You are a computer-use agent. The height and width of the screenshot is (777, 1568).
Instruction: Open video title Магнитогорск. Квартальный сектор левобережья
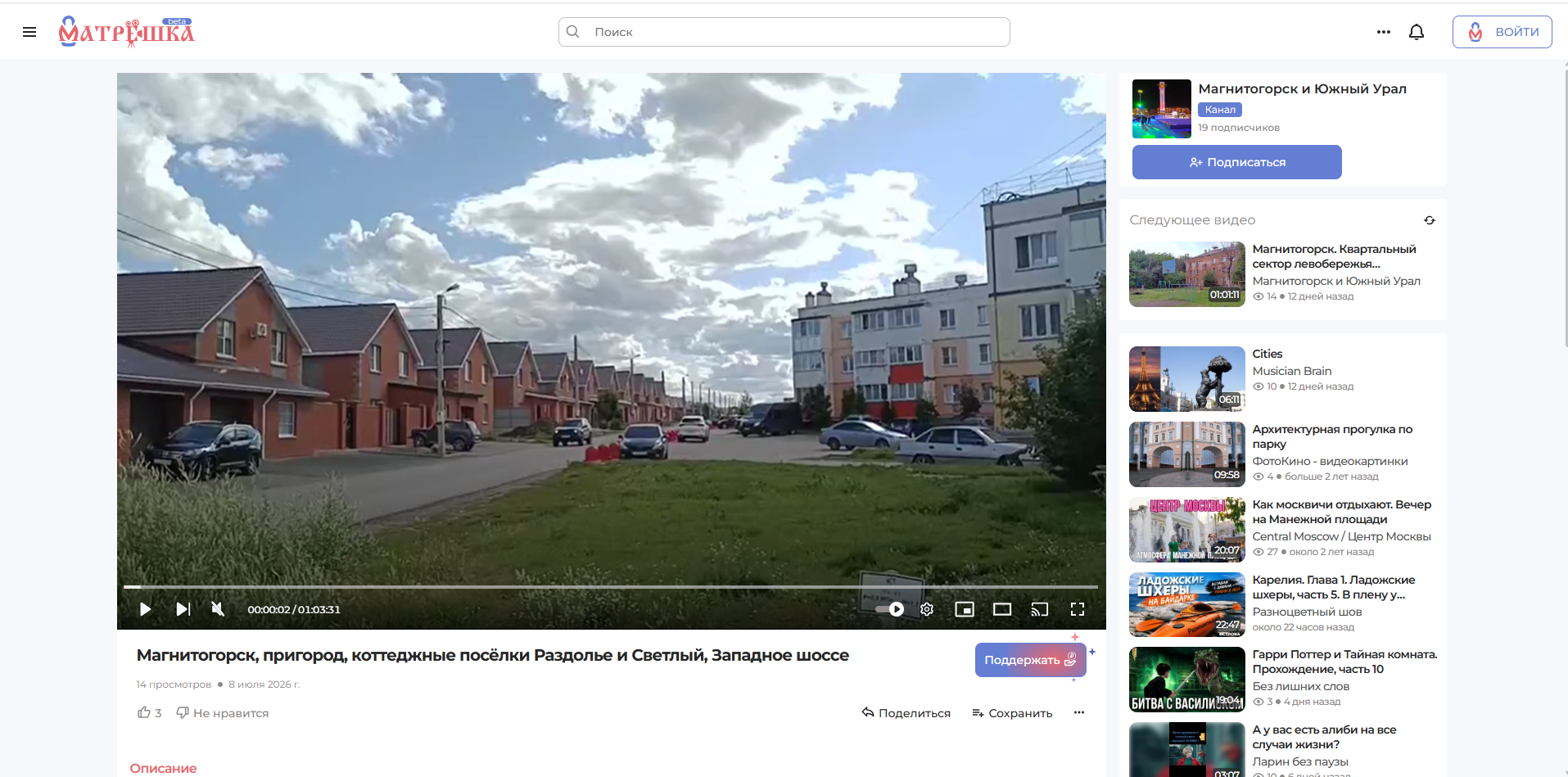(x=1335, y=256)
